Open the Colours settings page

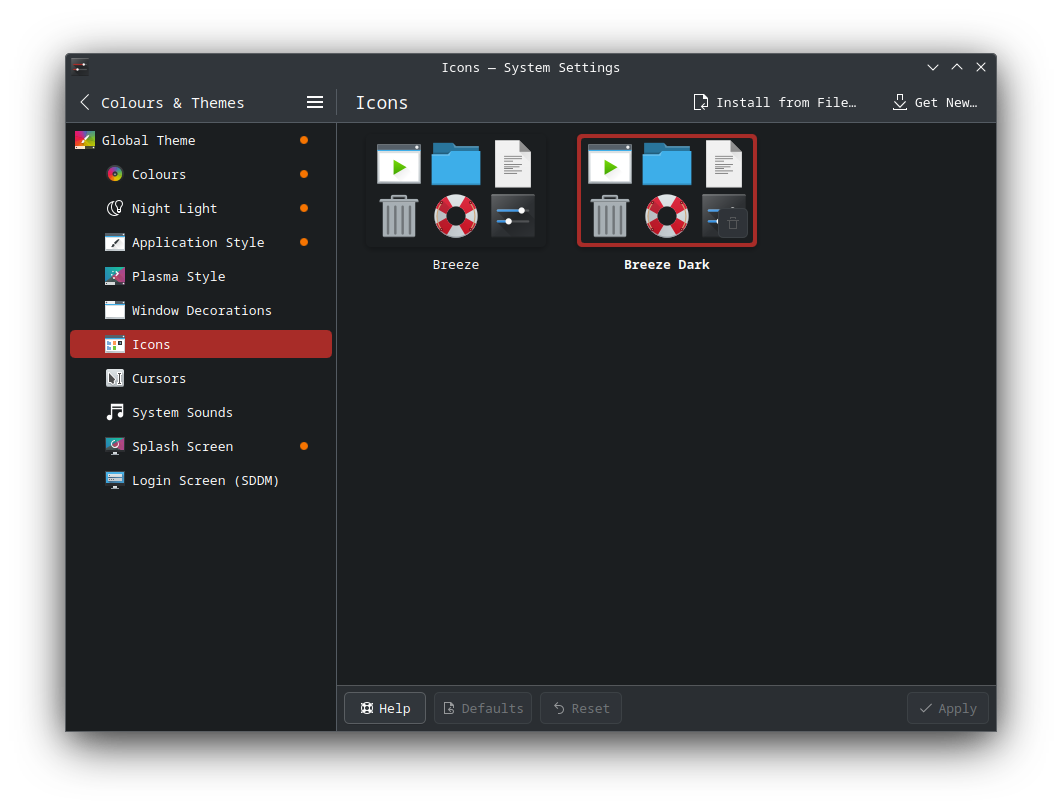201,174
